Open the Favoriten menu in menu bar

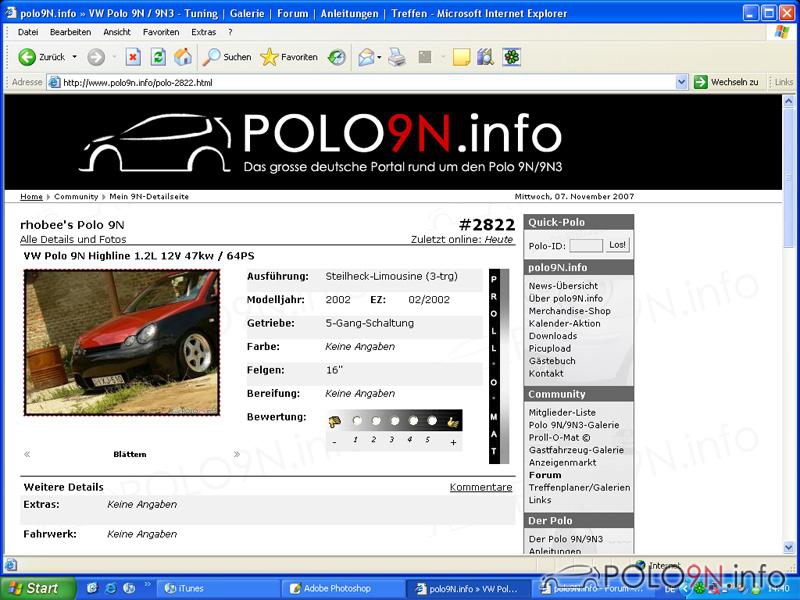coord(161,32)
